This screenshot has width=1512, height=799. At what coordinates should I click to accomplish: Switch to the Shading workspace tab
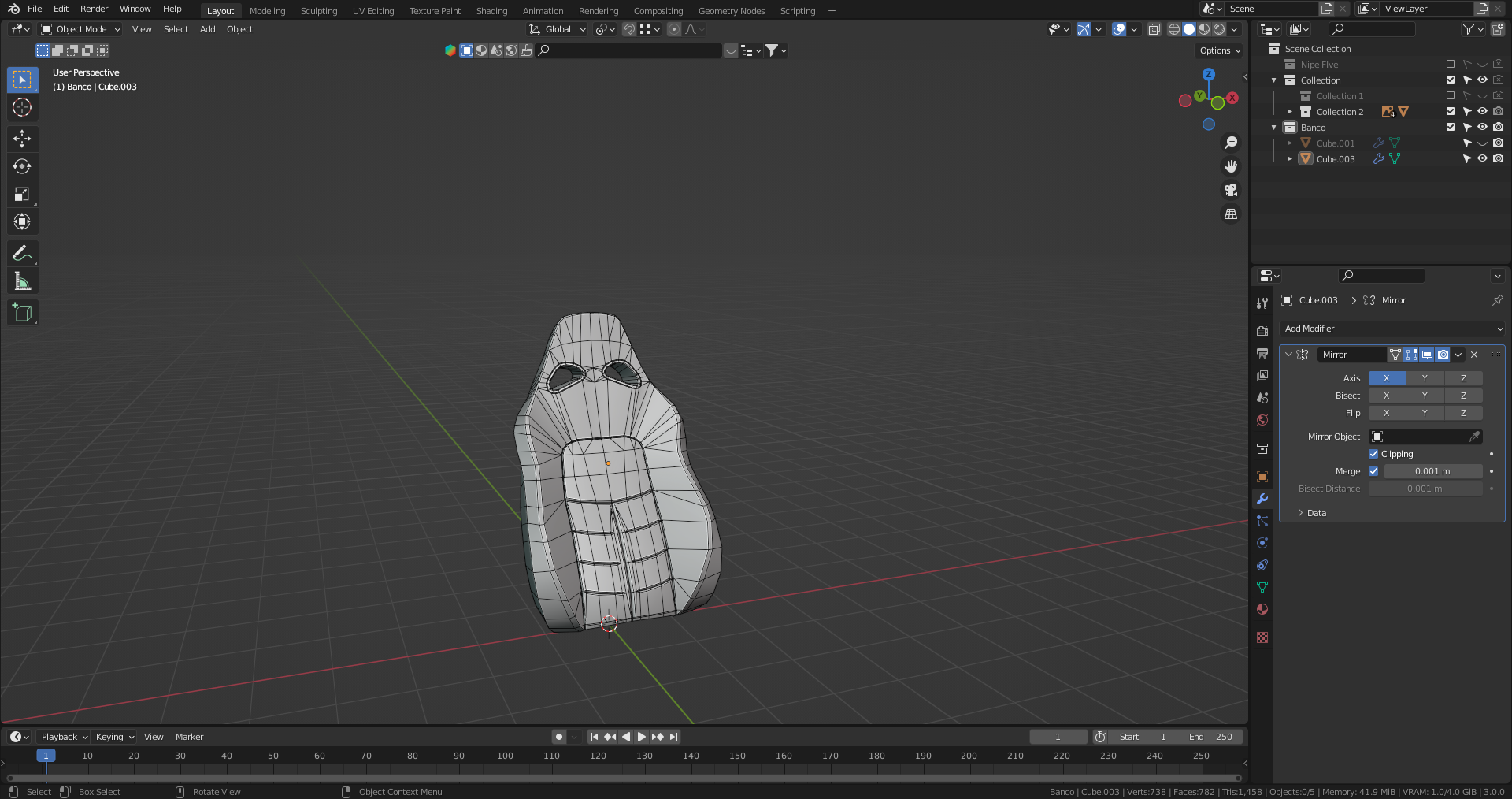pyautogui.click(x=491, y=11)
